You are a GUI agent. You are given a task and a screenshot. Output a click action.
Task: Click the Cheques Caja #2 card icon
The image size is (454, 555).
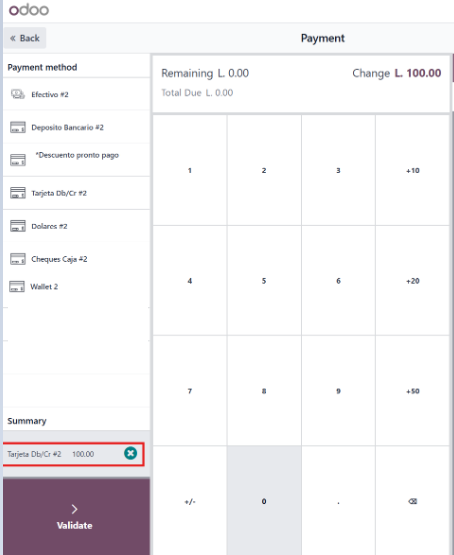[x=18, y=259]
